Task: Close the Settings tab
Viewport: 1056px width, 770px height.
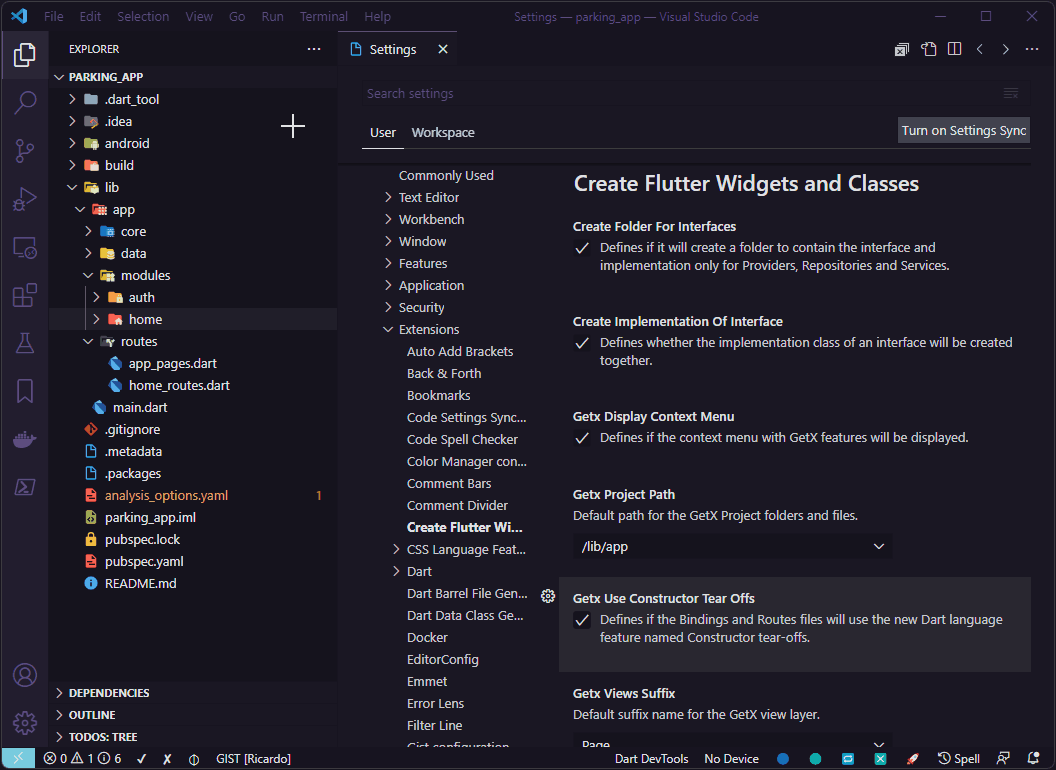Action: pyautogui.click(x=442, y=49)
